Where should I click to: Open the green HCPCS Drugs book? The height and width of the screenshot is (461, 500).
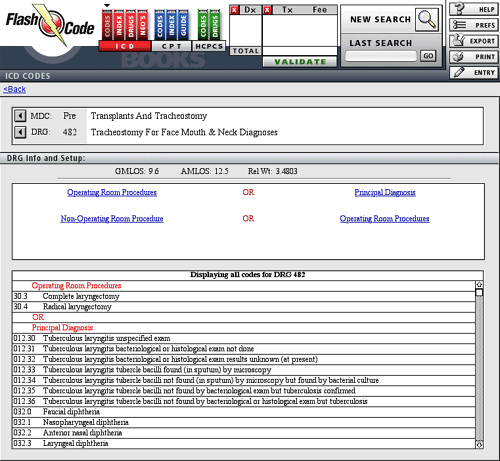[215, 25]
